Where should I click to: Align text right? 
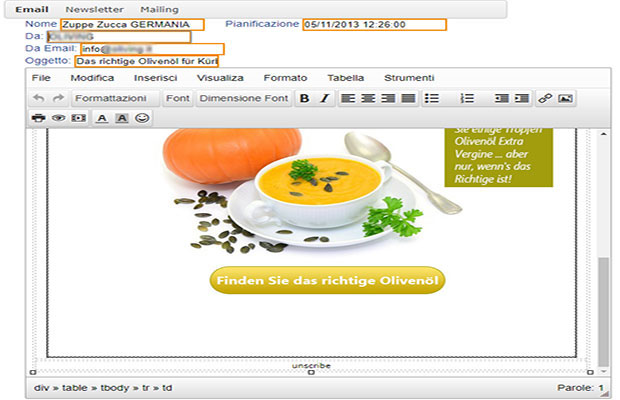click(388, 98)
